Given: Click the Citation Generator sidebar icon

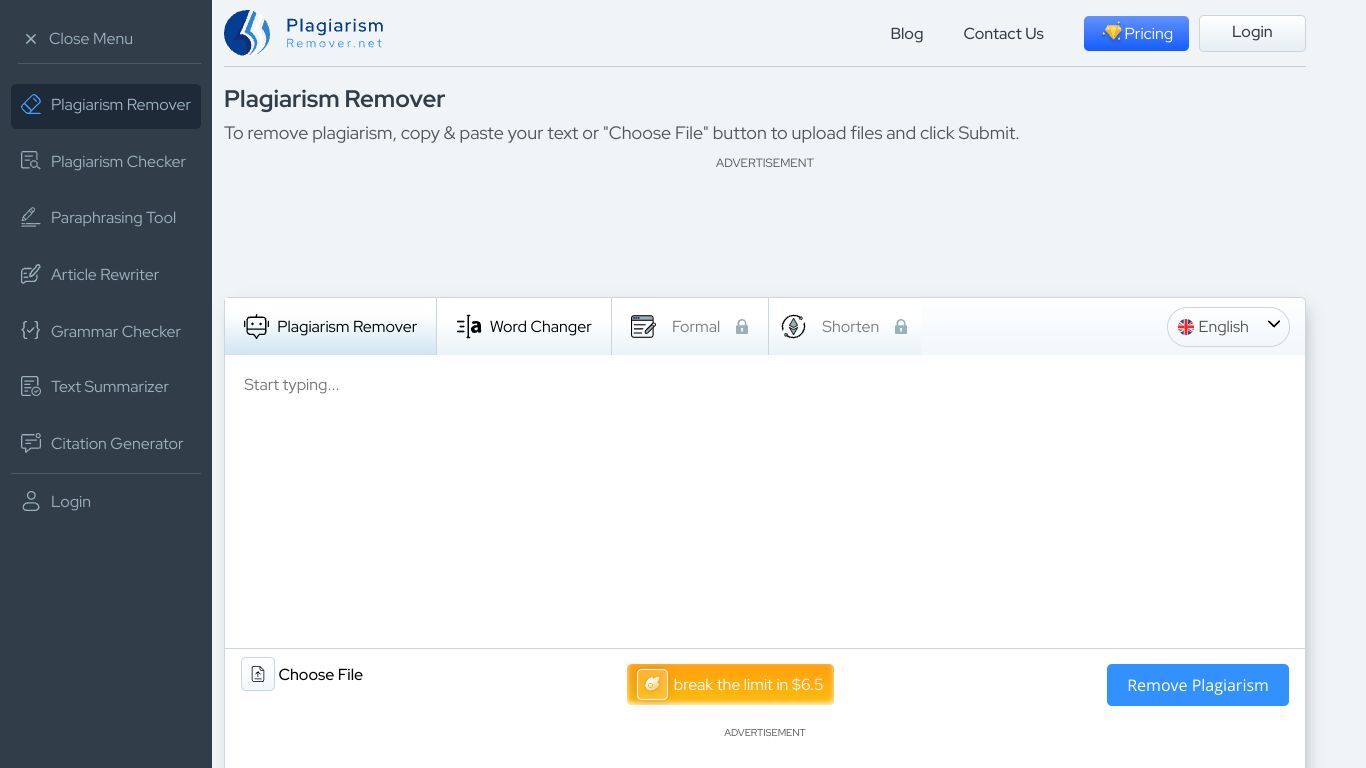Looking at the screenshot, I should click(x=31, y=443).
